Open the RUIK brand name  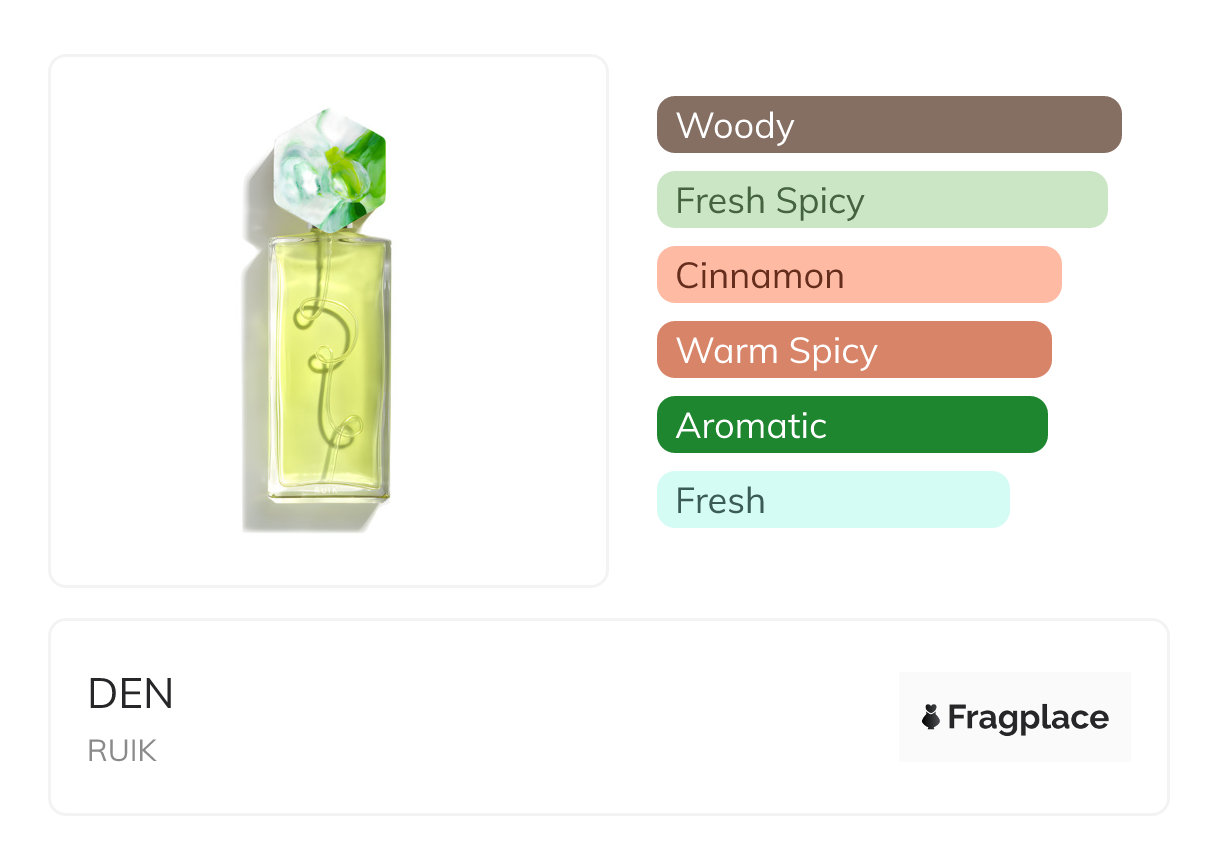click(x=122, y=751)
